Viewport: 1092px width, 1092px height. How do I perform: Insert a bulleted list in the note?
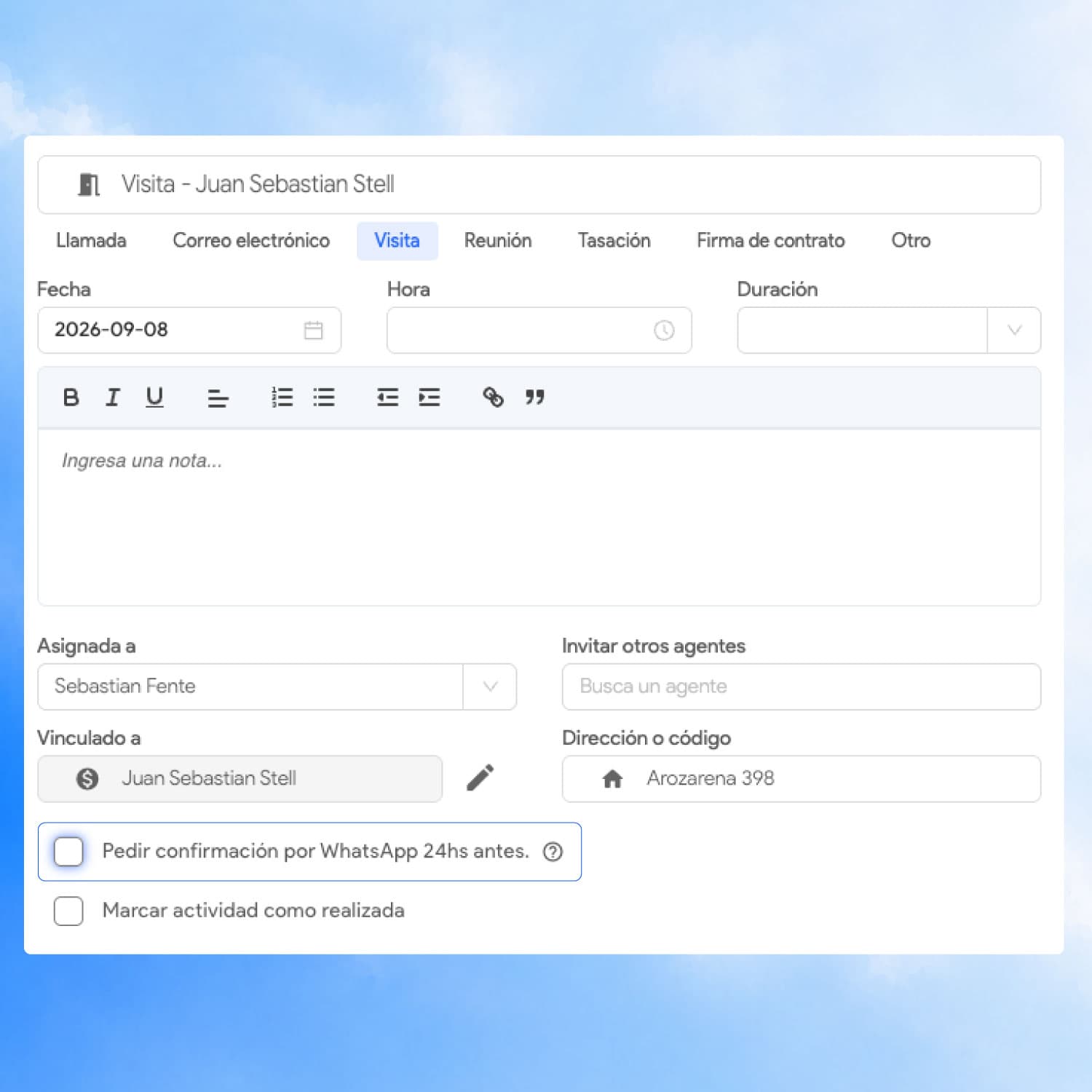[324, 397]
